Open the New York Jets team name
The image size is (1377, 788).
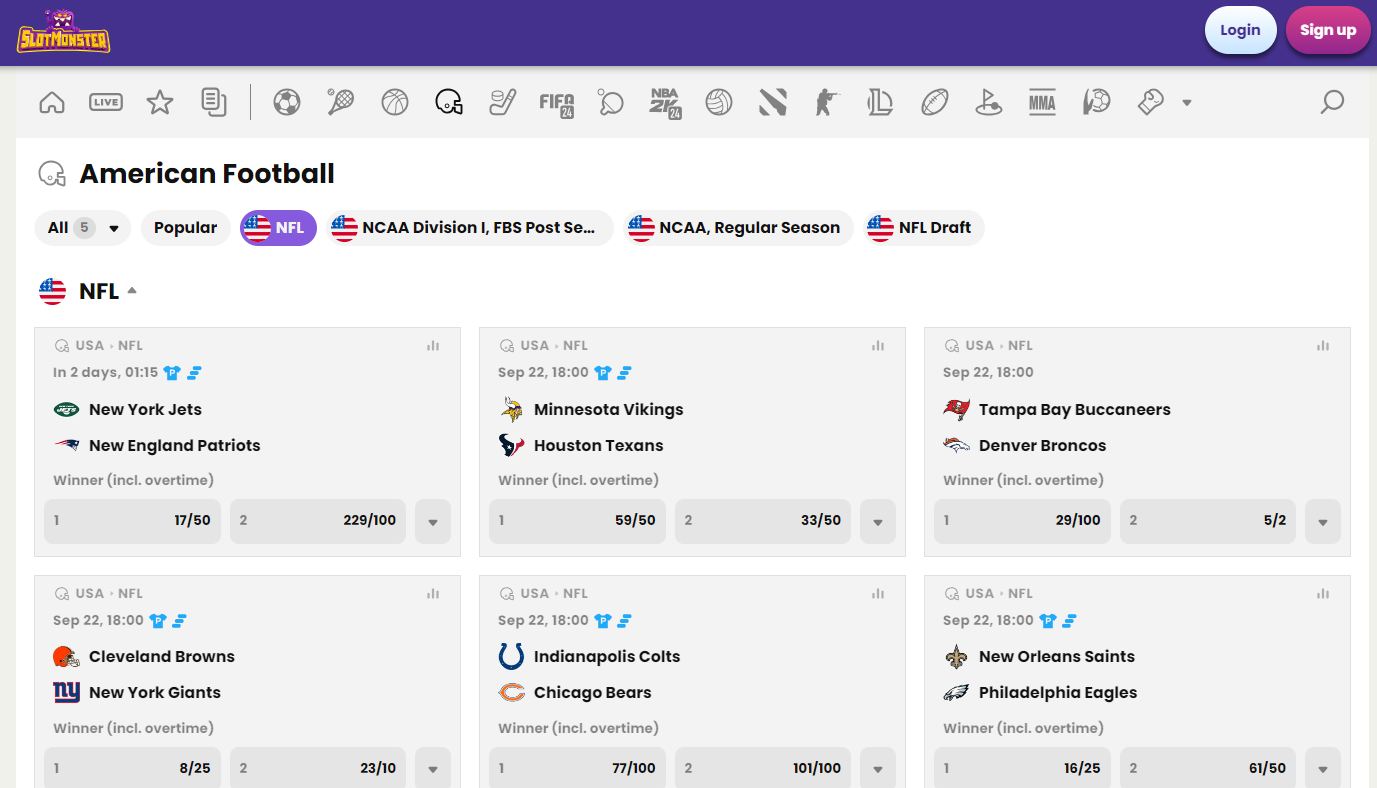pyautogui.click(x=145, y=410)
